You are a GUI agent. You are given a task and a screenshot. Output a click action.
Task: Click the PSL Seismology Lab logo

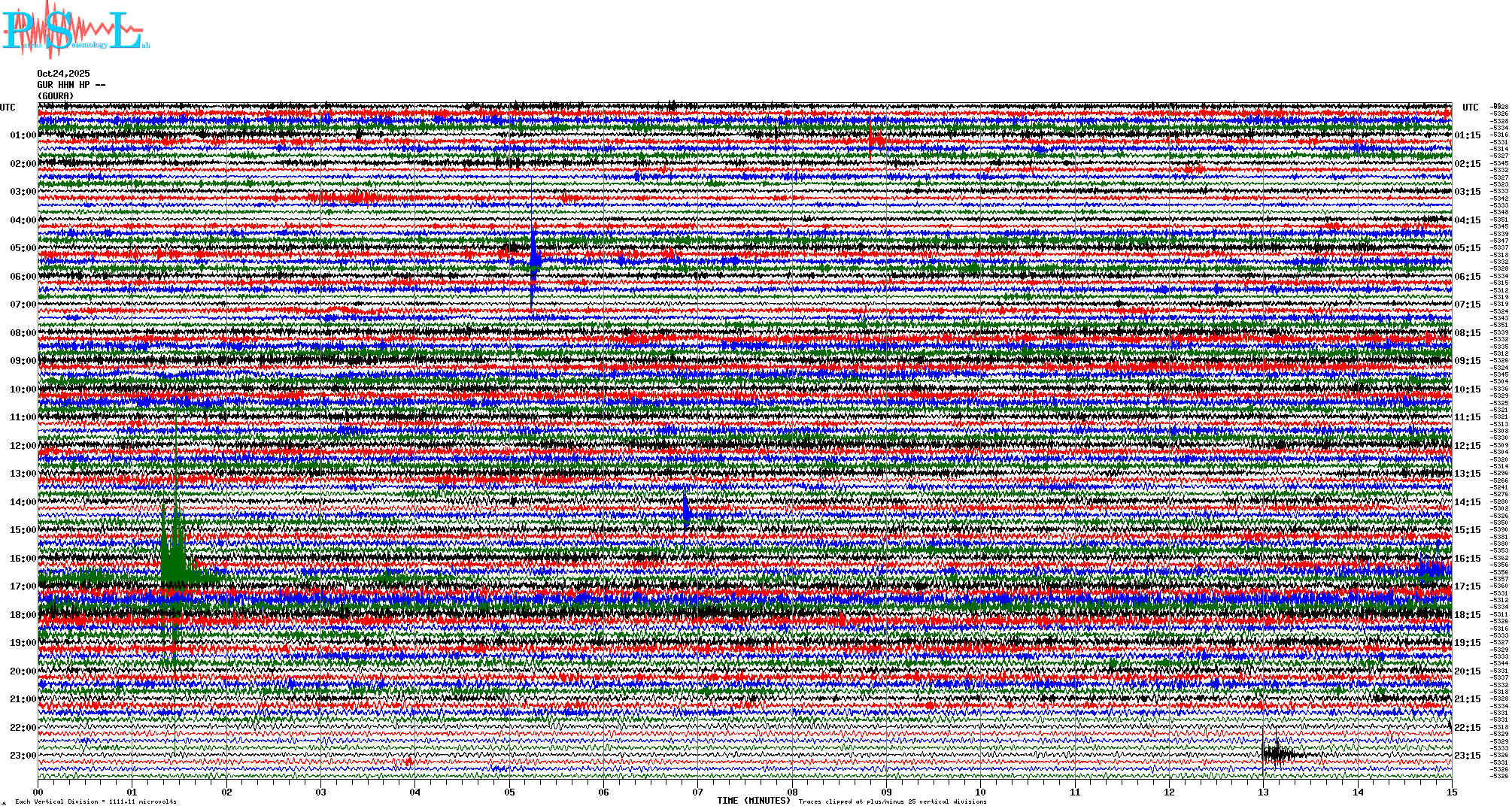[x=75, y=30]
